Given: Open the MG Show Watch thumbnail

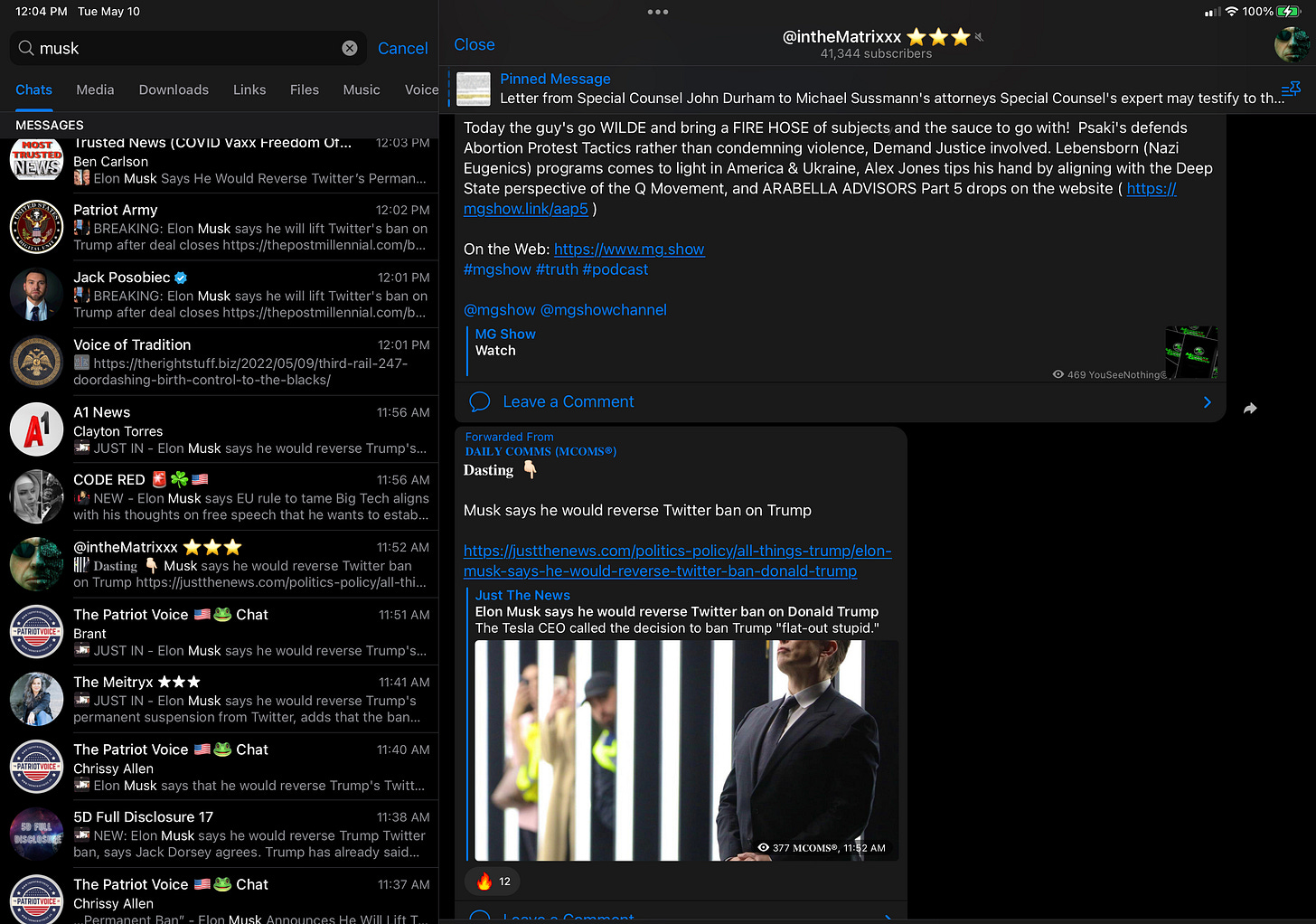Looking at the screenshot, I should (1191, 353).
